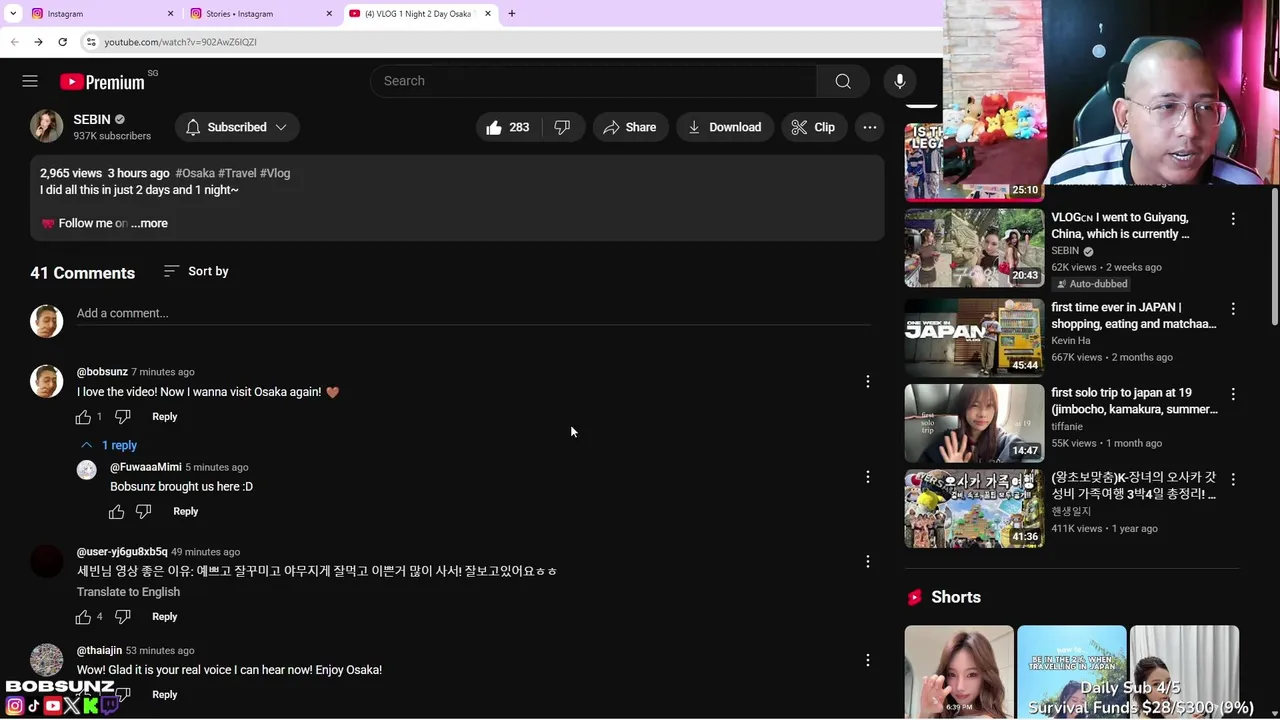The width and height of the screenshot is (1280, 720).
Task: Like the video with 283 likes
Action: (508, 127)
